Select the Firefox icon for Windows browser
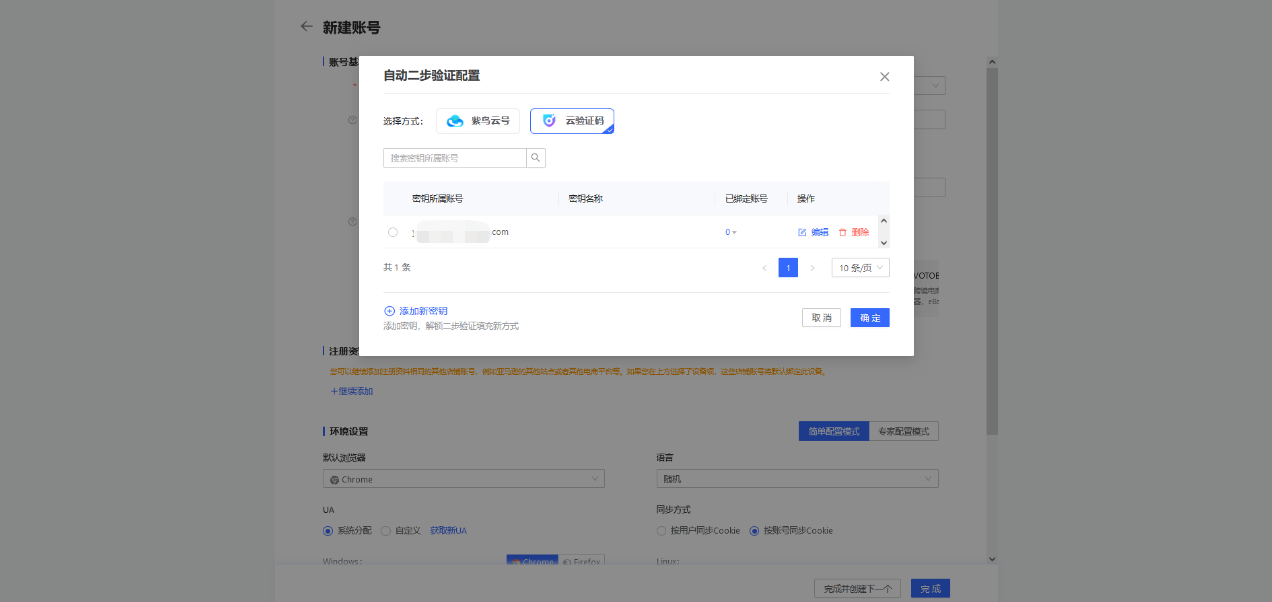This screenshot has width=1272, height=602. (x=566, y=561)
